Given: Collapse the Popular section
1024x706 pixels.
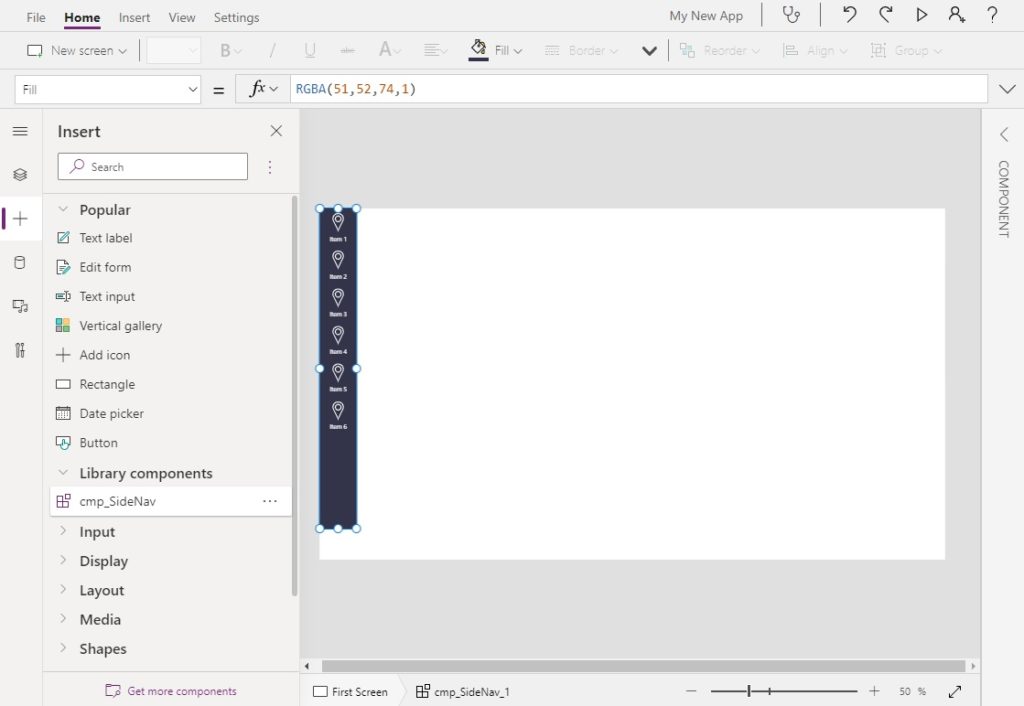Looking at the screenshot, I should [x=63, y=210].
